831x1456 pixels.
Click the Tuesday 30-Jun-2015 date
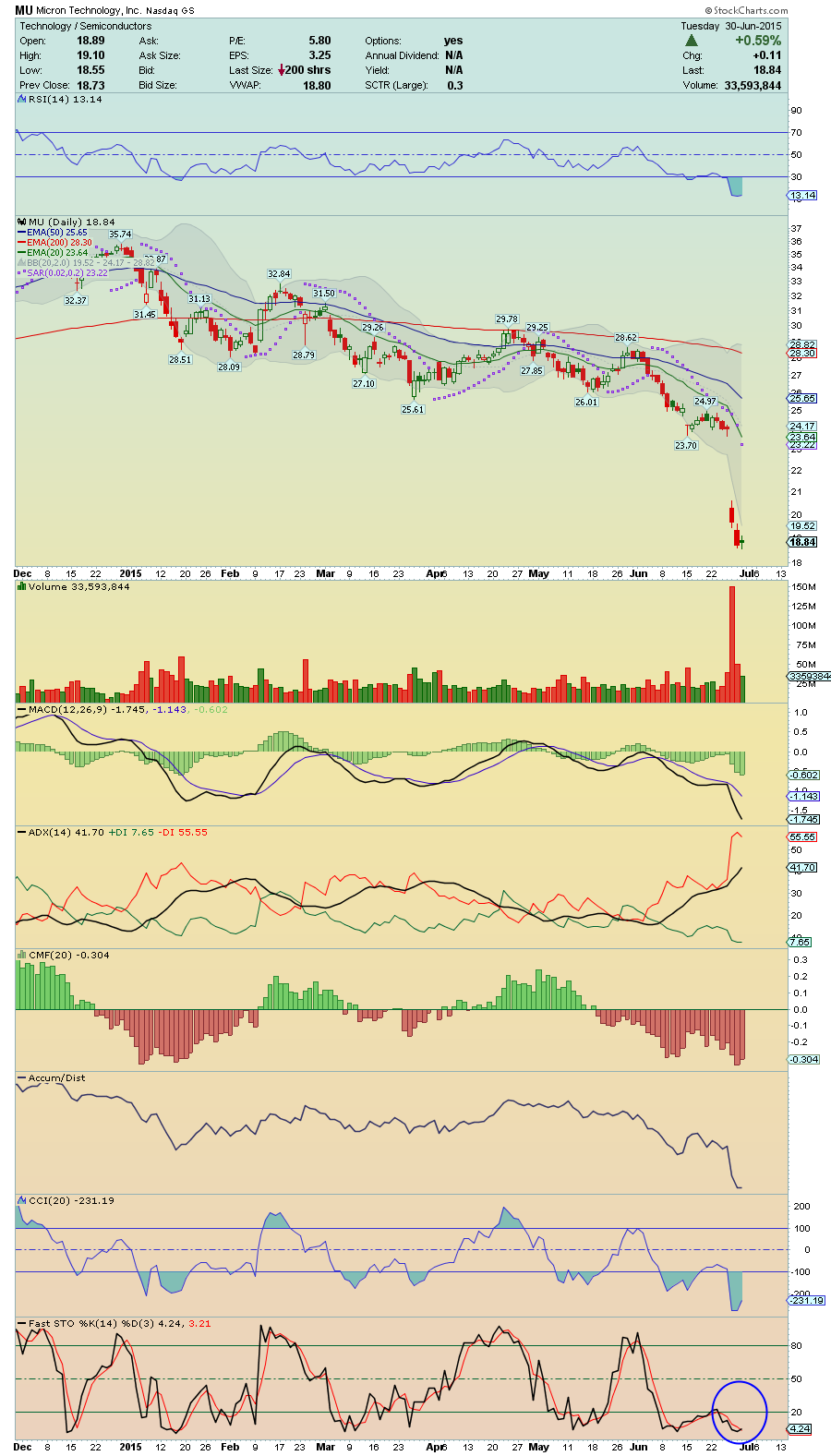pos(730,26)
